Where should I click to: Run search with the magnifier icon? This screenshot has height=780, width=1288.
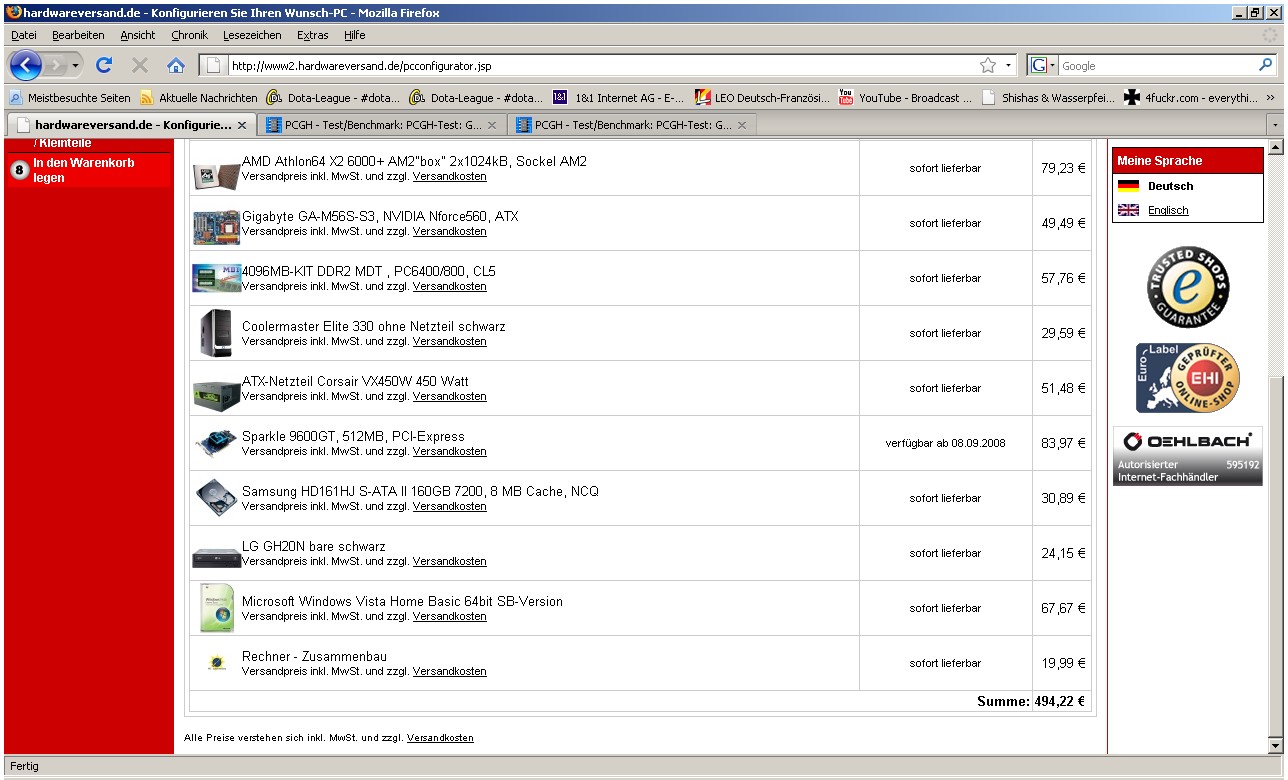coord(1266,65)
